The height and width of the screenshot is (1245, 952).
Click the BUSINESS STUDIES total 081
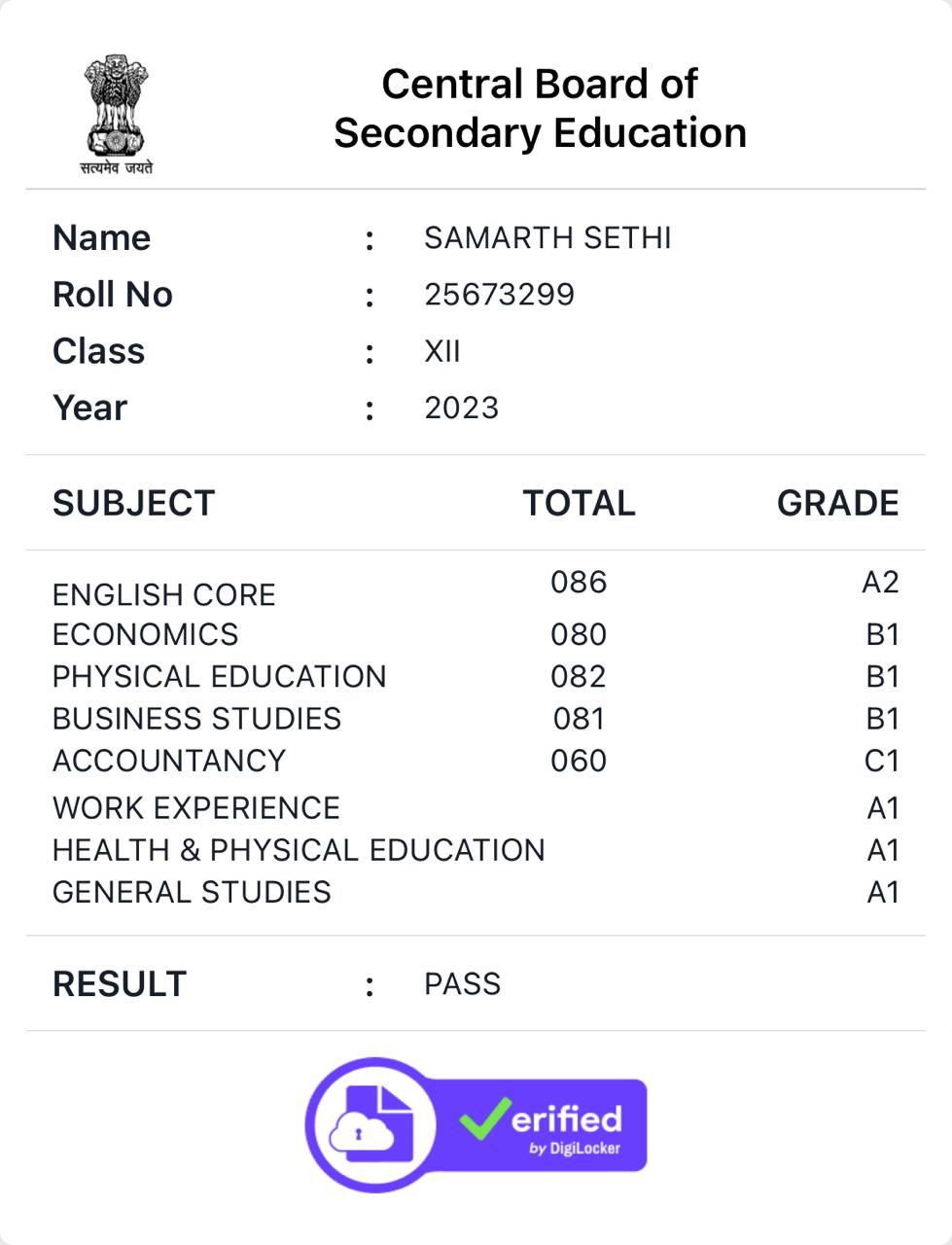click(x=579, y=719)
